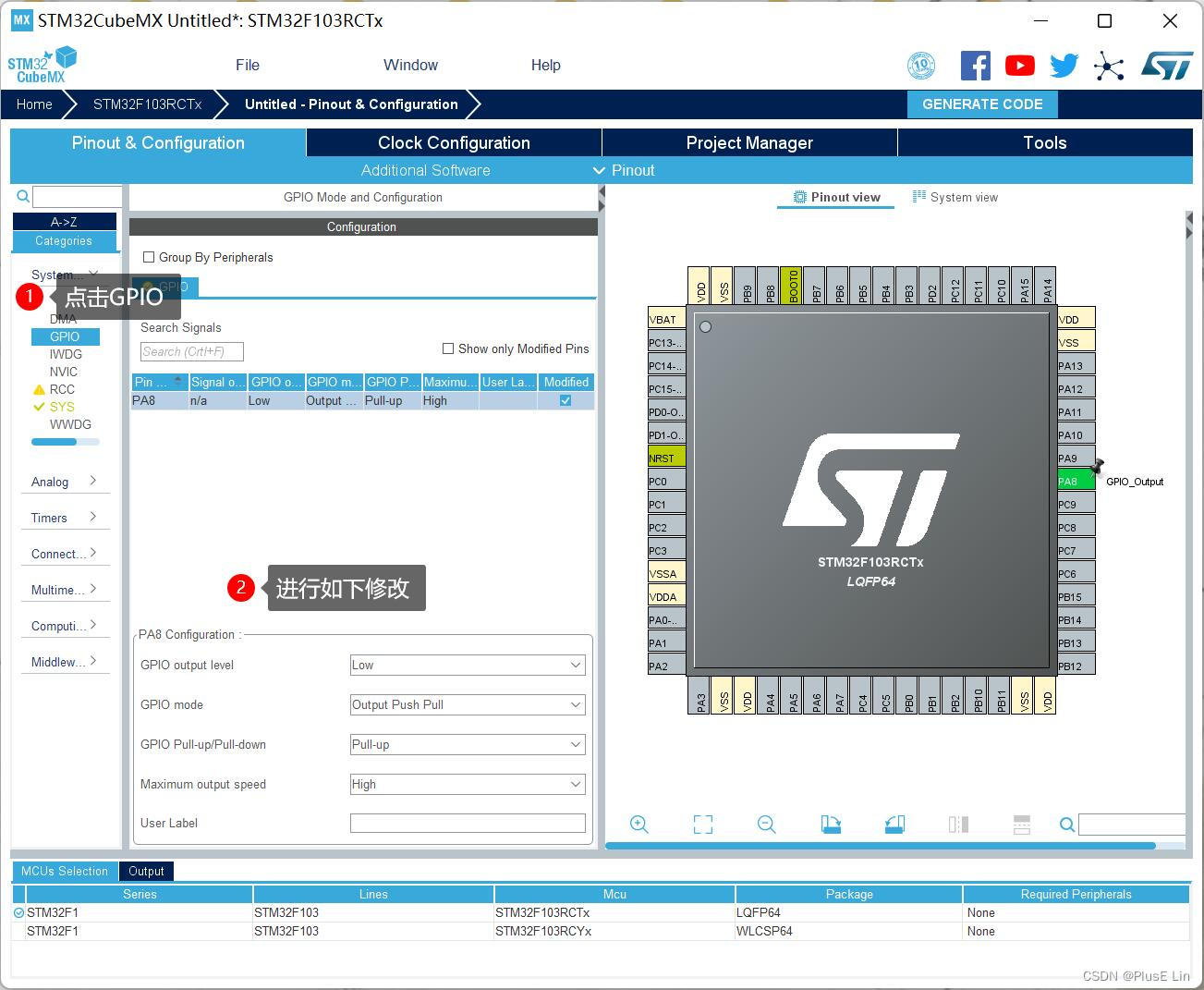Click GENERATE CODE button
Screen dimensions: 1204x990
coord(982,104)
